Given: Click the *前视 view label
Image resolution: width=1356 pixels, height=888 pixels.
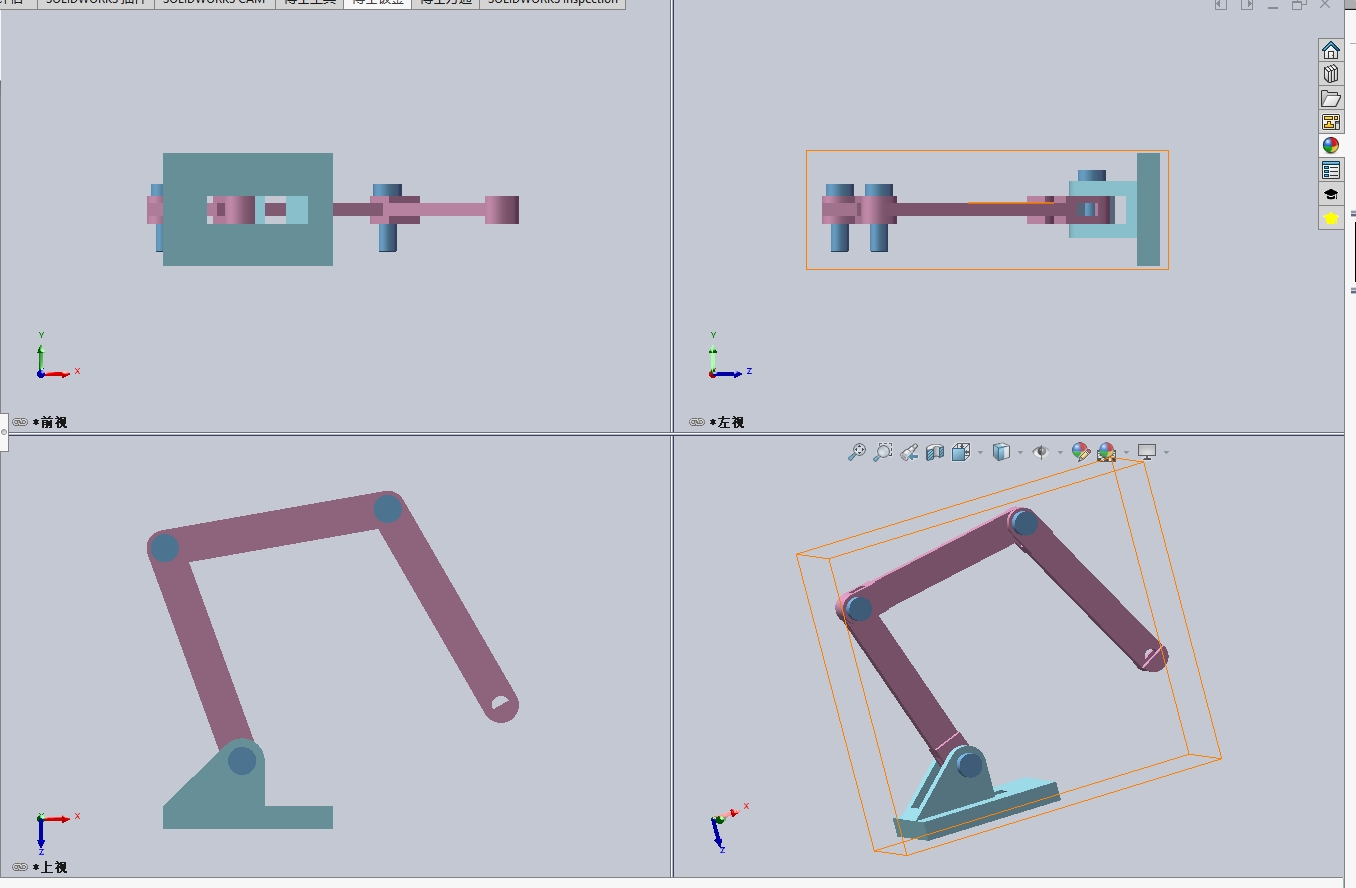Looking at the screenshot, I should [50, 422].
